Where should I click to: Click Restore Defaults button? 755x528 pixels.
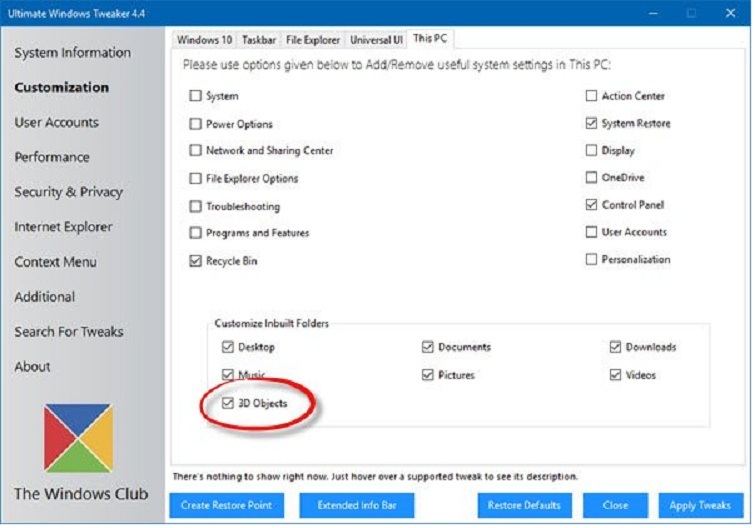[x=524, y=505]
